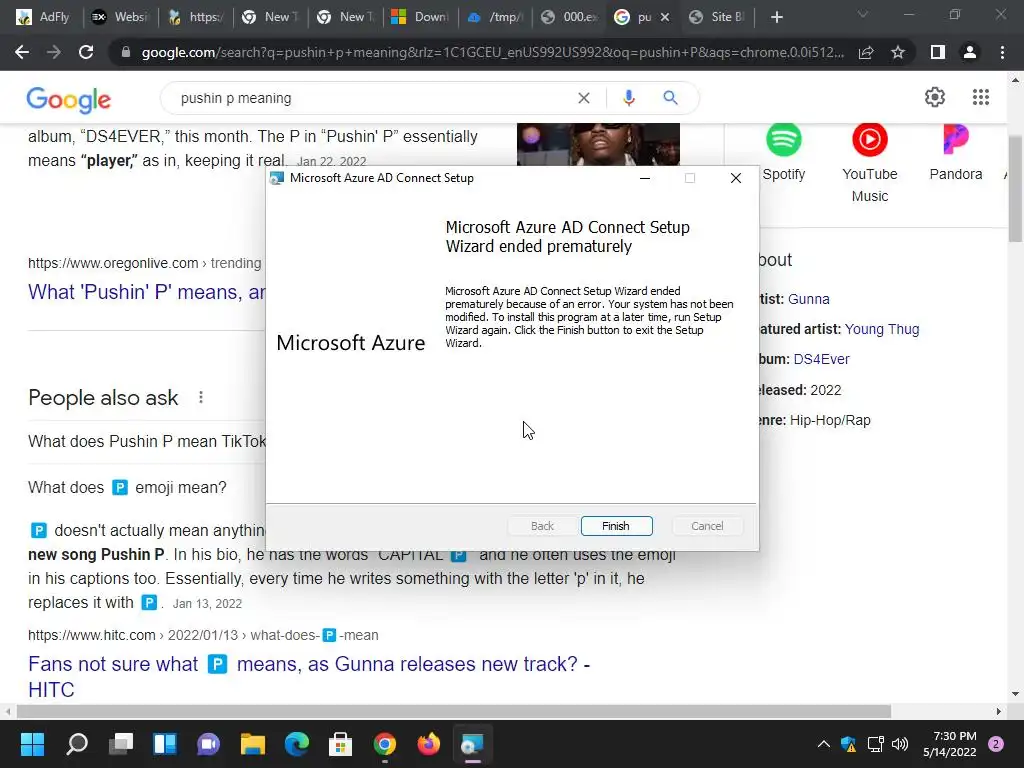Screen dimensions: 1024x768
Task: Open a new Chrome tab
Action: 776,17
